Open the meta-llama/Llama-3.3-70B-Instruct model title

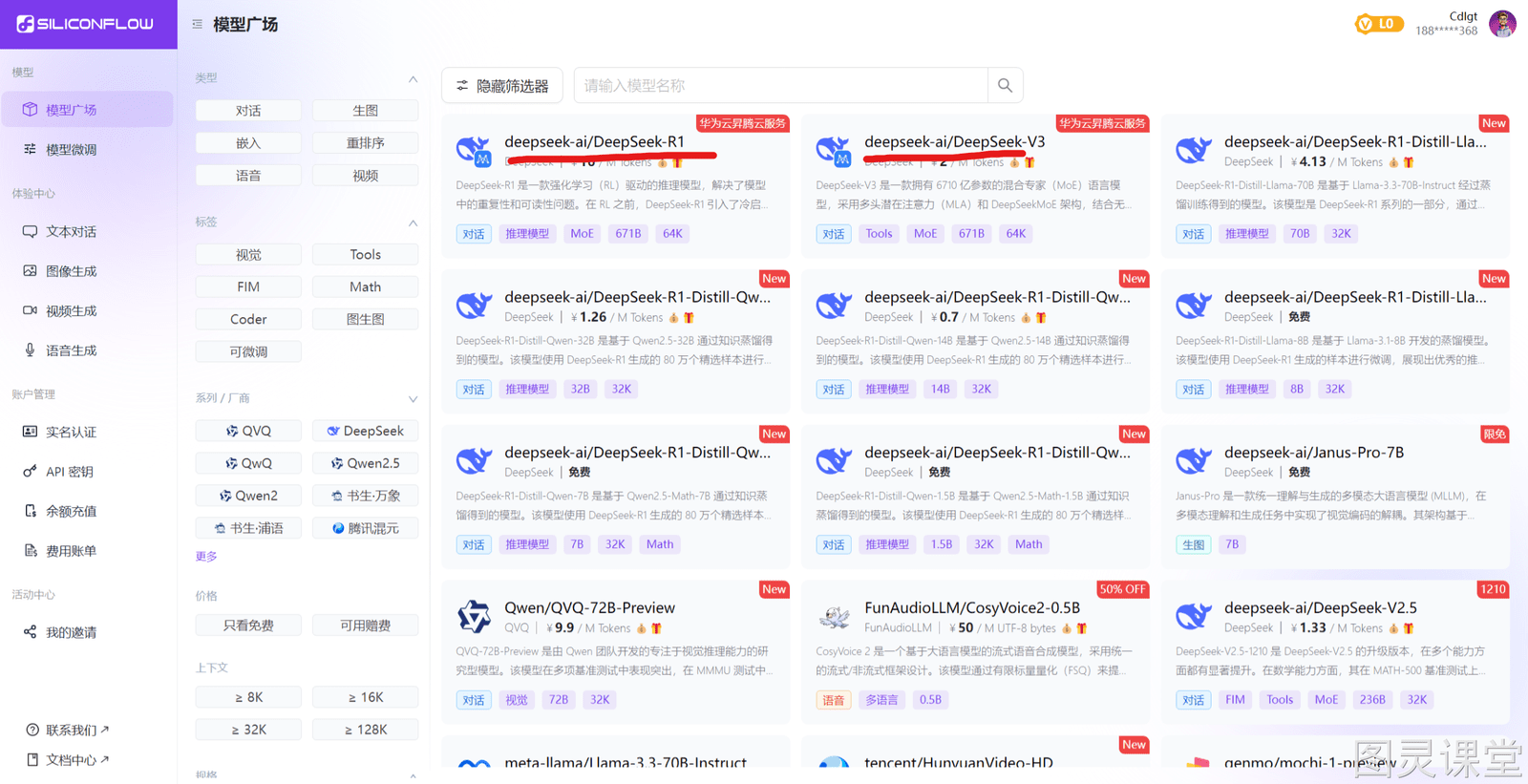pos(626,762)
